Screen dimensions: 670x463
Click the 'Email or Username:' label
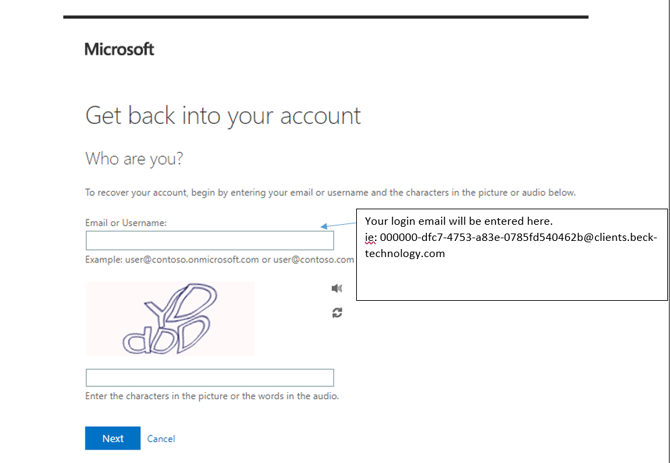(x=126, y=223)
